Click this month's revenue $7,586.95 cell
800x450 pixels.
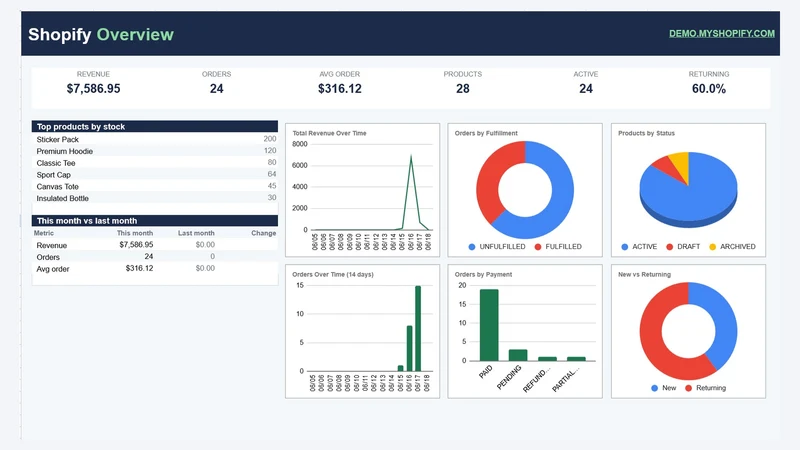[x=136, y=244]
